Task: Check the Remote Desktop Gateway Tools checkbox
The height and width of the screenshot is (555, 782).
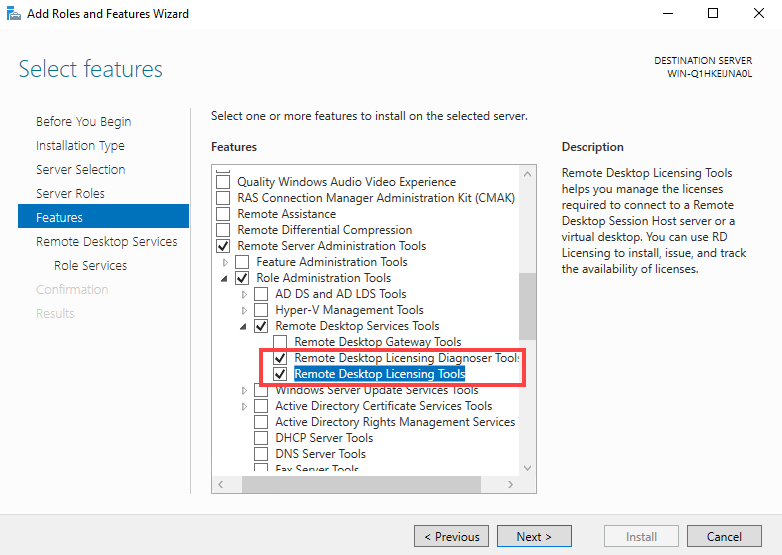Action: (x=280, y=342)
